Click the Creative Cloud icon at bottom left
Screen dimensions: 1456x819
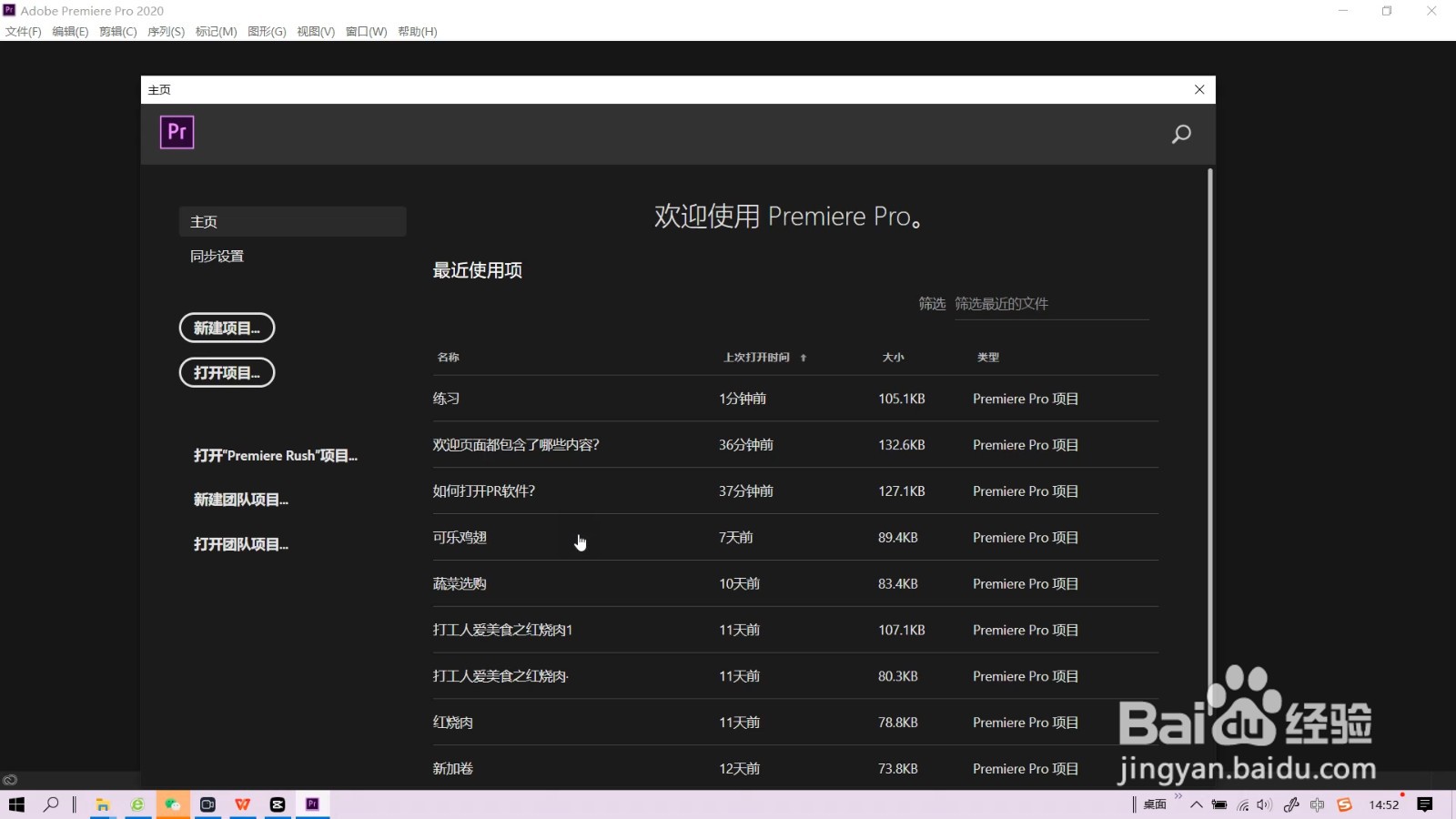pos(10,780)
